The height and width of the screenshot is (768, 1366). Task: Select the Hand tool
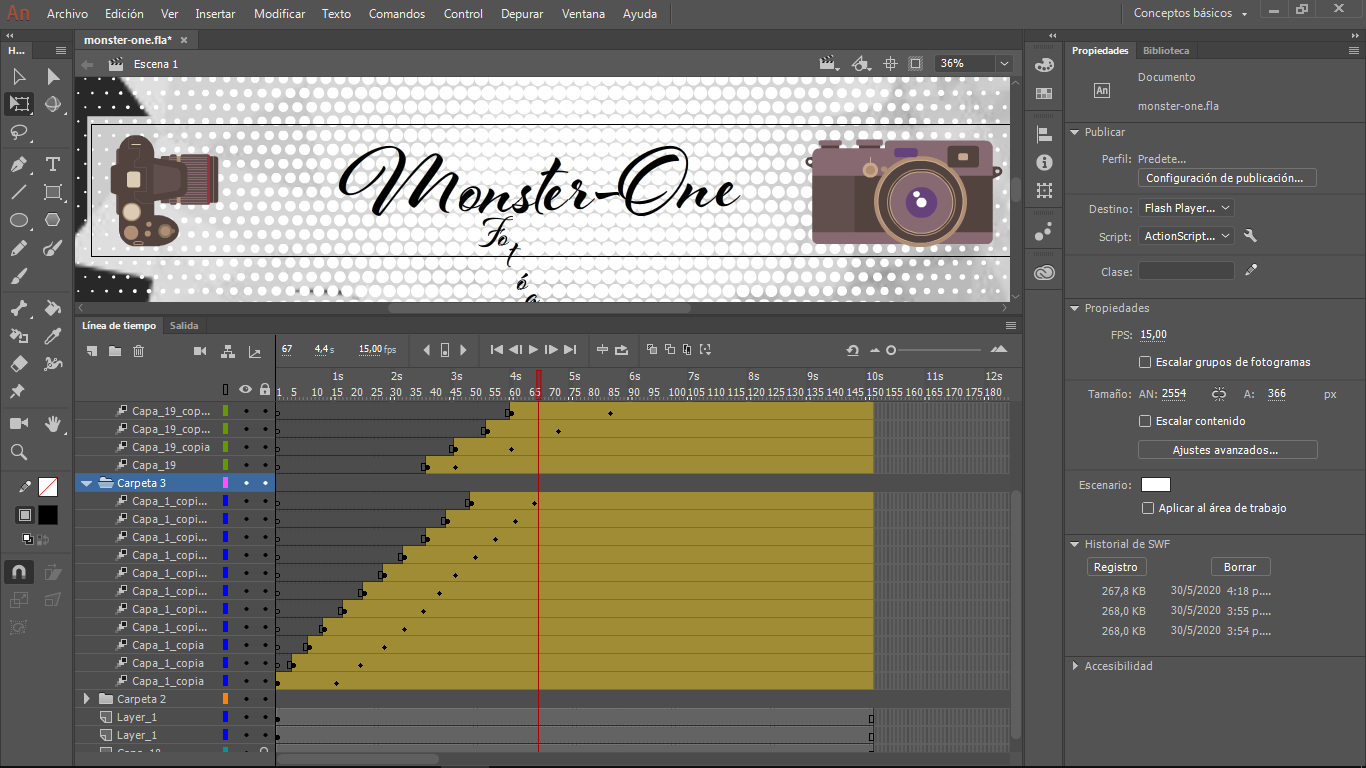click(x=53, y=424)
